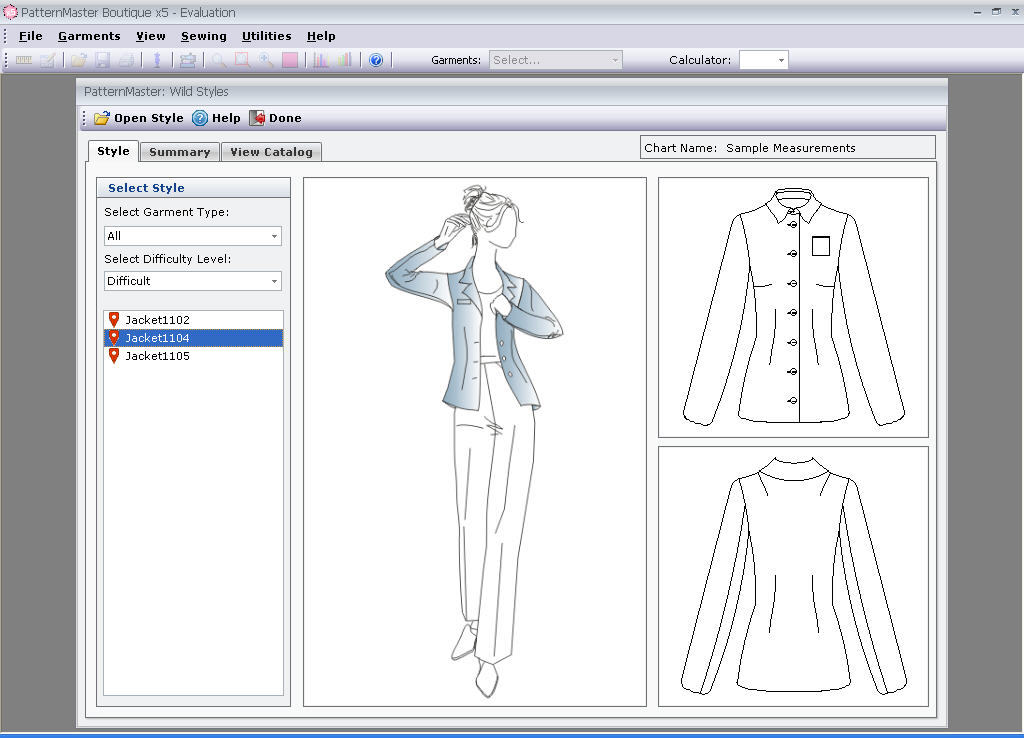Open the Garments menu
The height and width of the screenshot is (738, 1024).
pos(89,36)
